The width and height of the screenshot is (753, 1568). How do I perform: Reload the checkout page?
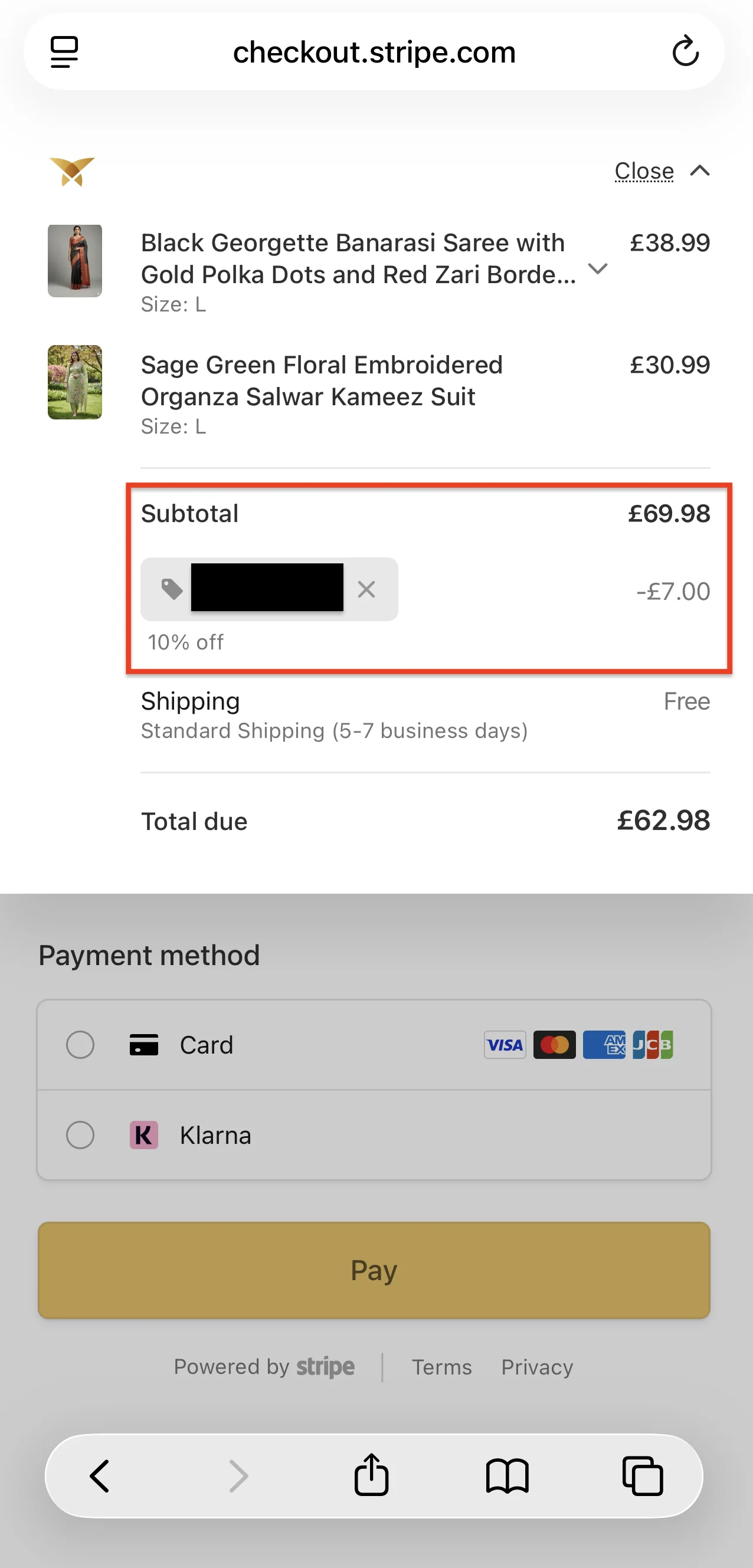tap(686, 51)
